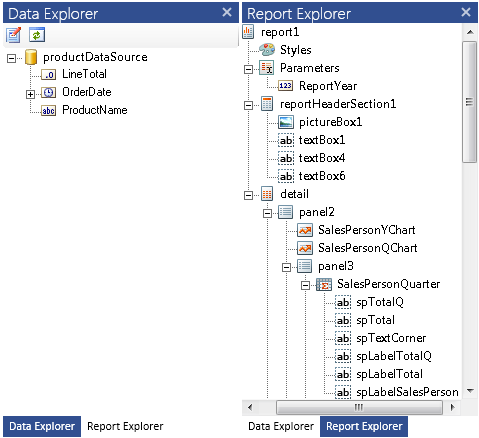This screenshot has height=438, width=479.
Task: Select the ReportYear parameter label
Action: pyautogui.click(x=328, y=86)
